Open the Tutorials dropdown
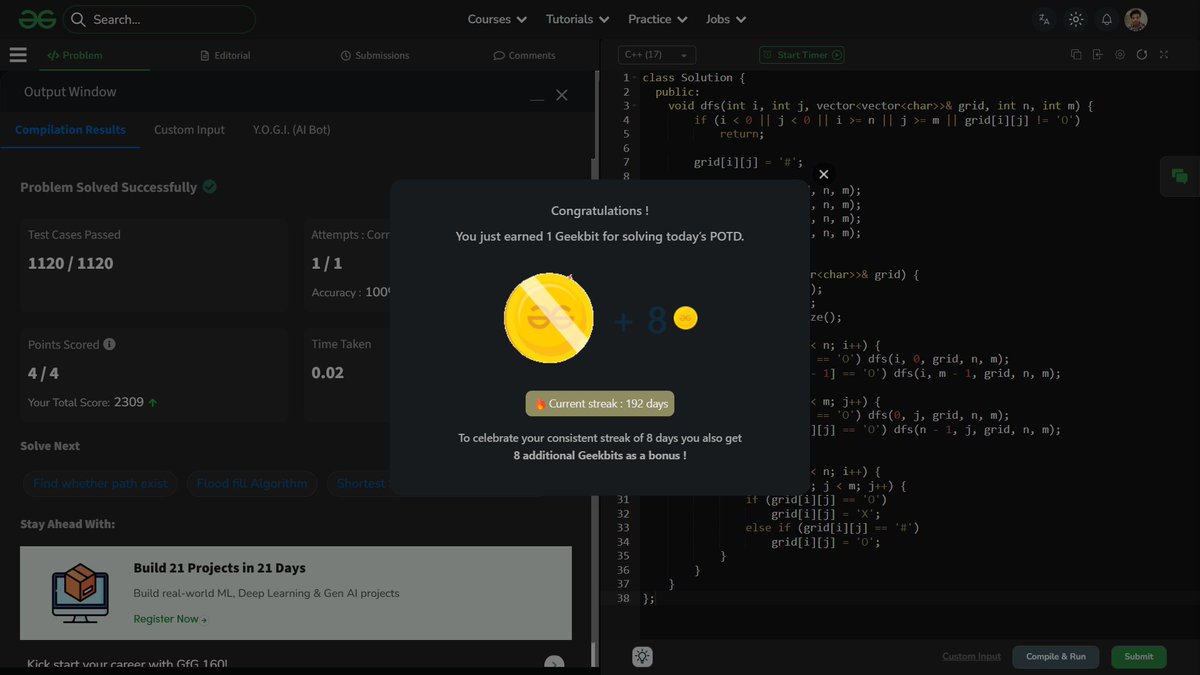Image resolution: width=1200 pixels, height=675 pixels. point(577,19)
